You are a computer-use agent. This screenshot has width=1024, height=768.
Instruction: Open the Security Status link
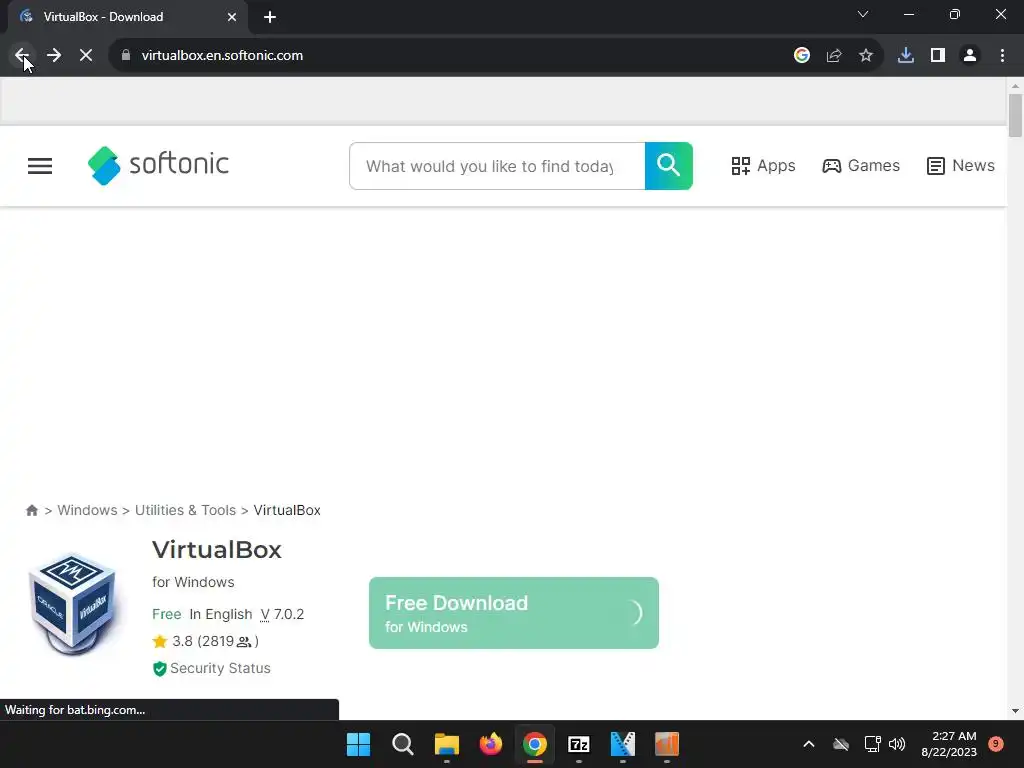click(212, 668)
